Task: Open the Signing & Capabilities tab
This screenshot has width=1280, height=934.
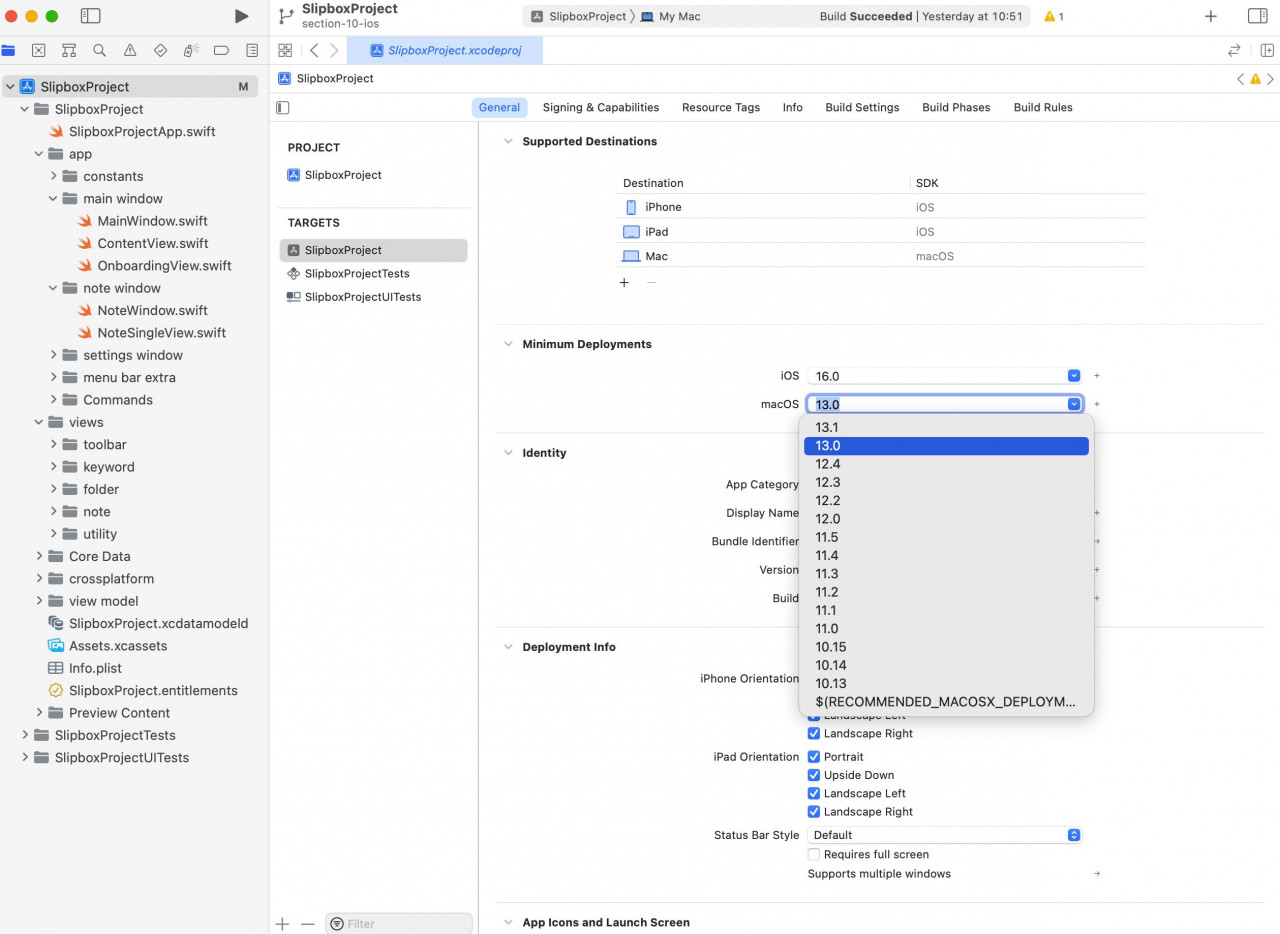Action: pos(600,107)
